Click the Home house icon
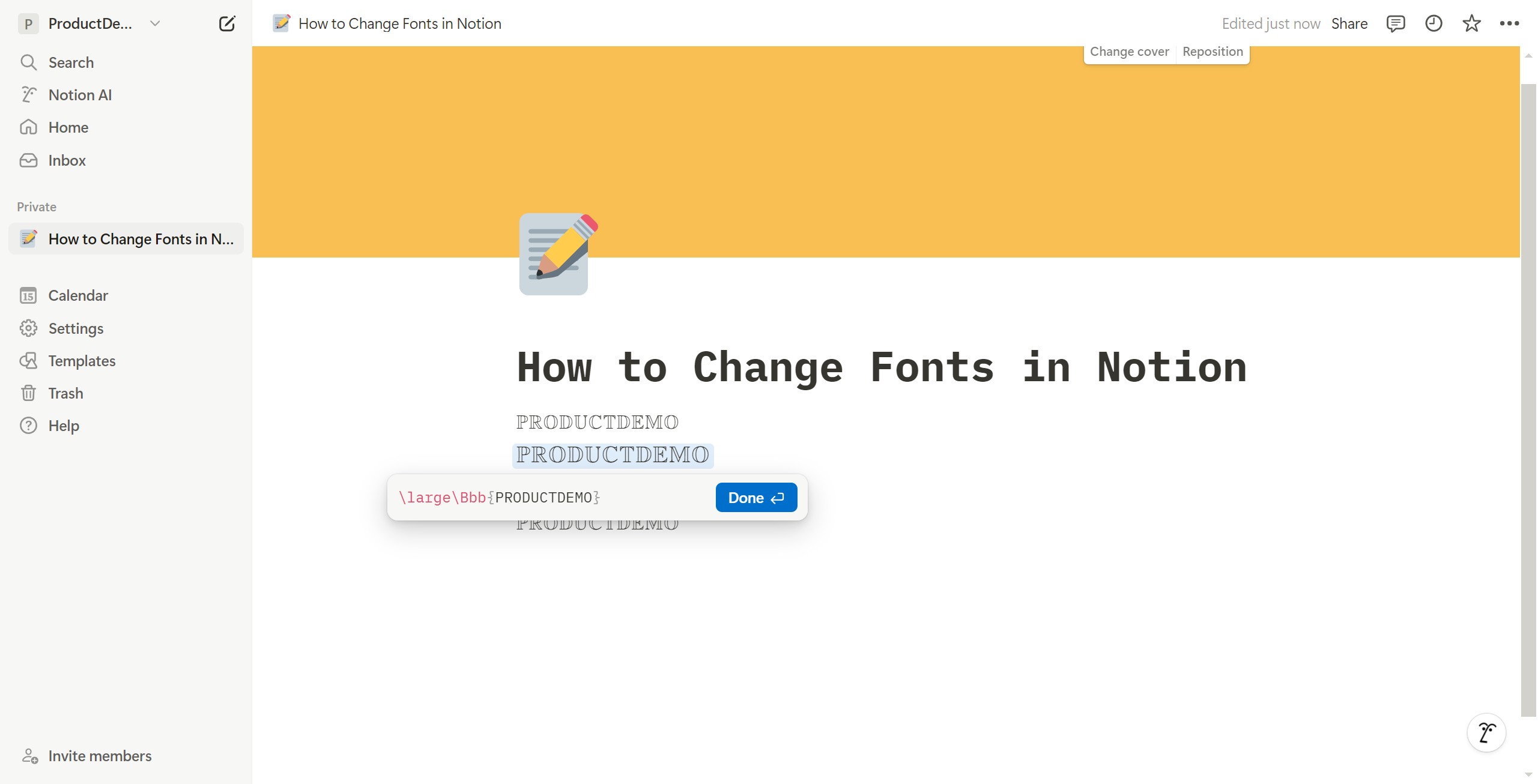 (28, 127)
